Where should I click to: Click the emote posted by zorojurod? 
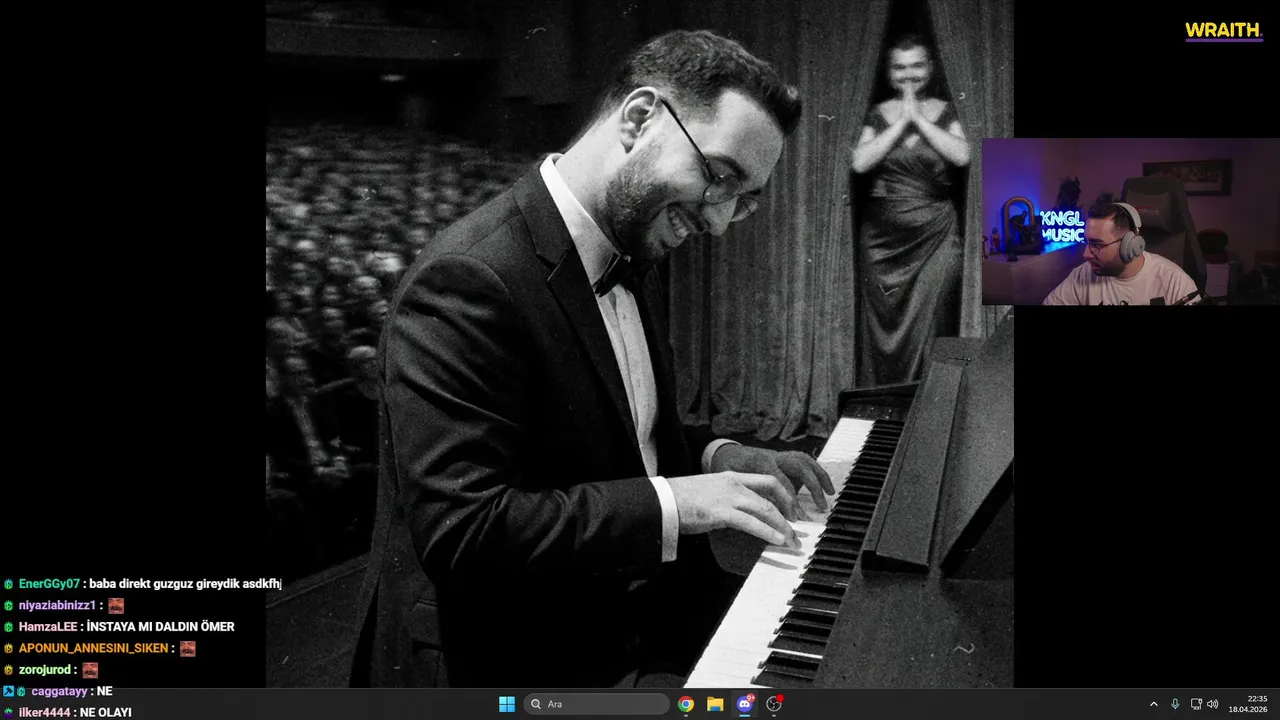point(90,670)
